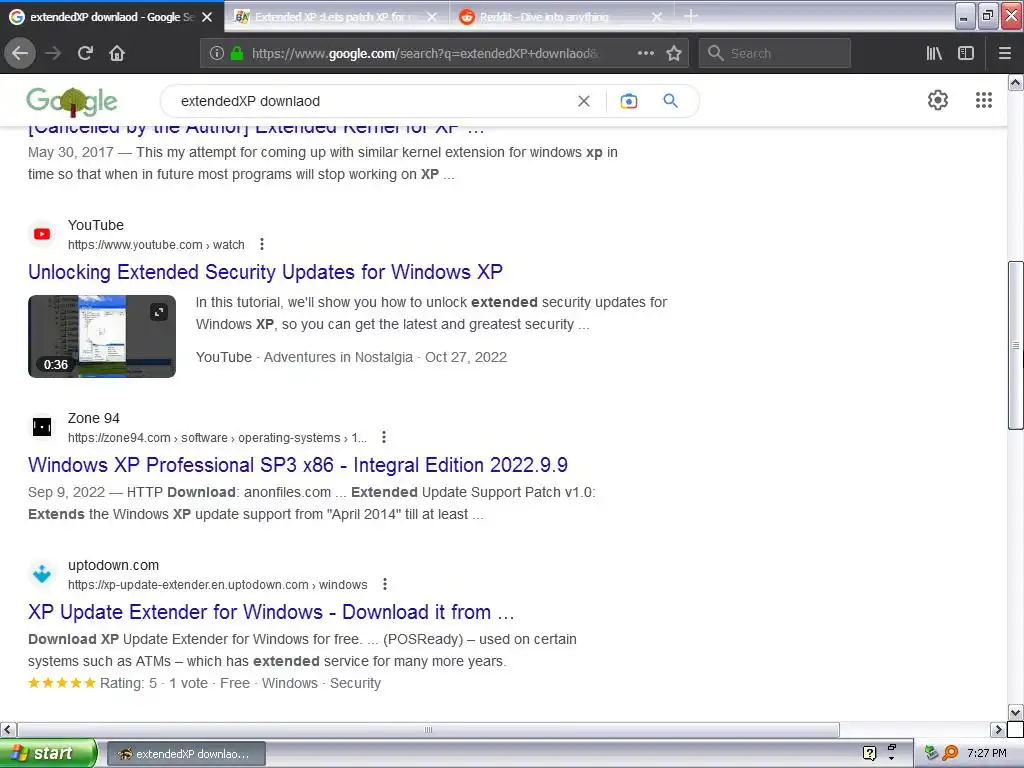Click the youtube.com watch URL text
This screenshot has height=768, width=1024.
[x=156, y=245]
